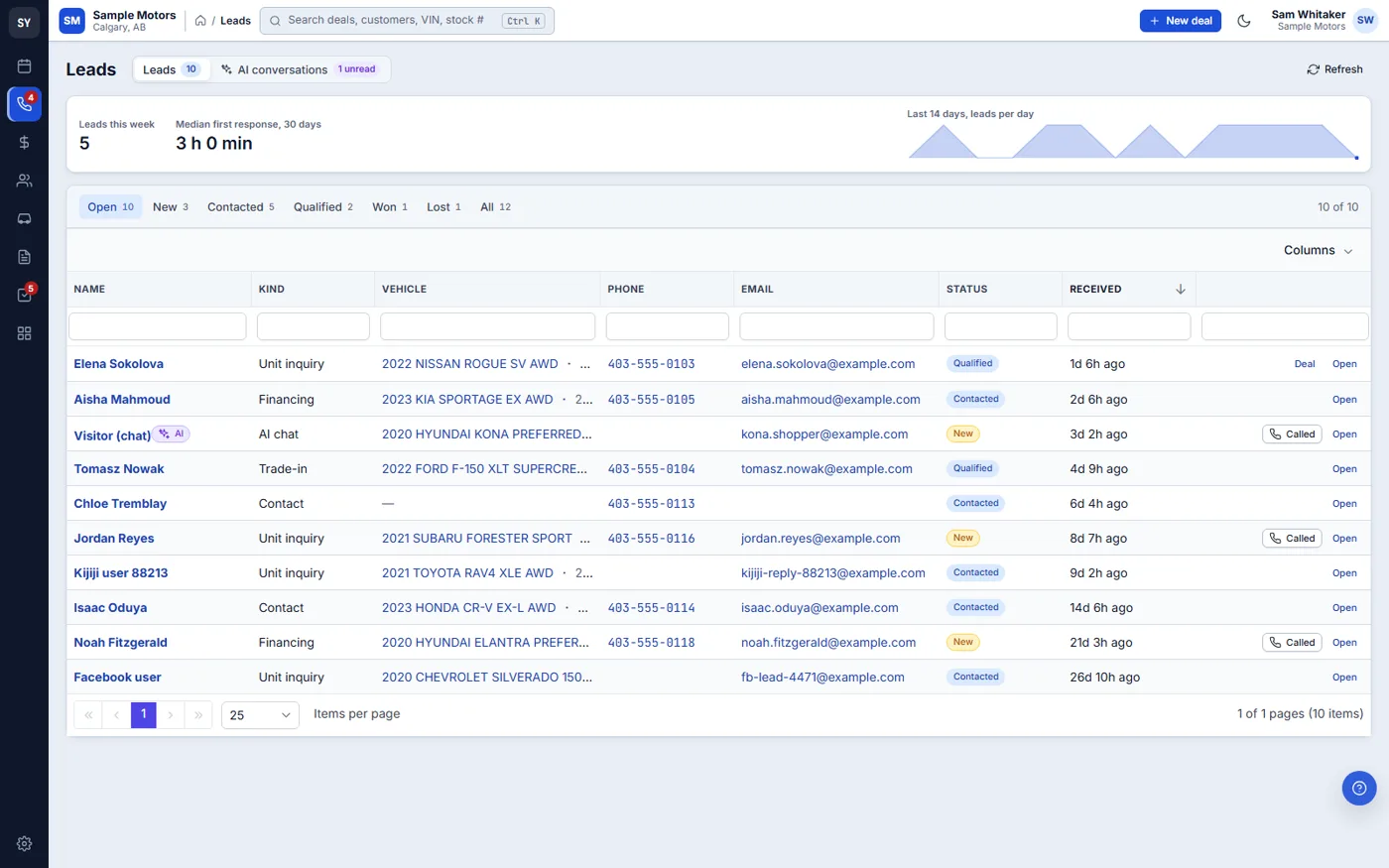Go to first page arrow

pyautogui.click(x=88, y=714)
